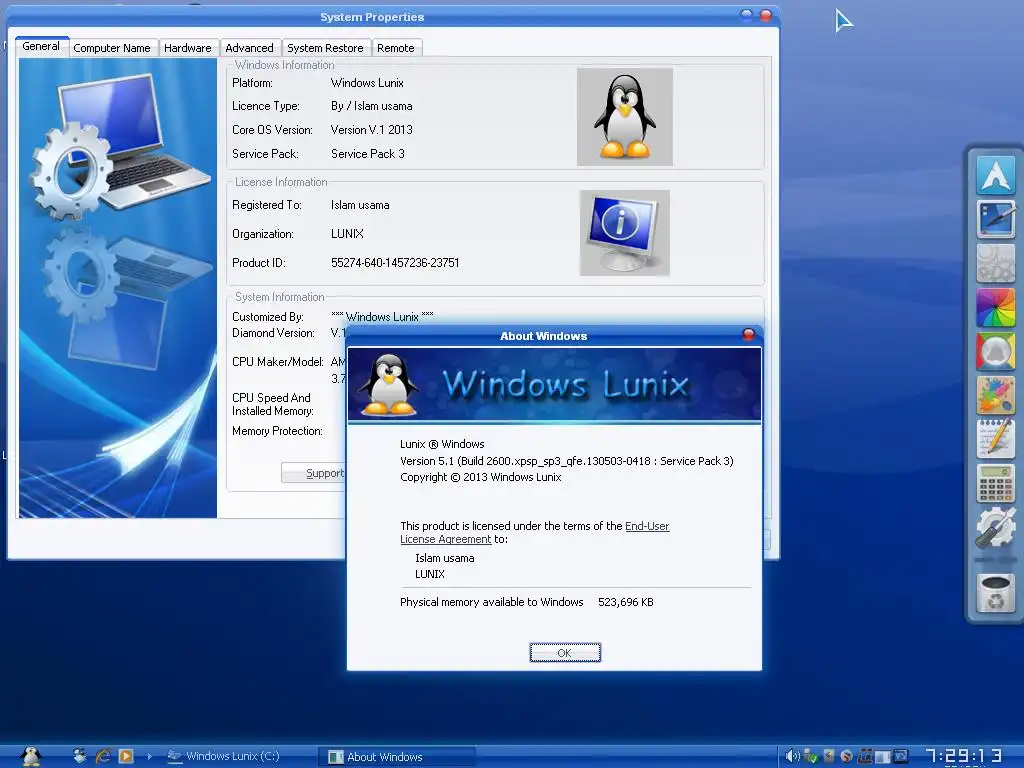This screenshot has height=768, width=1024.
Task: Click the Support button in System Properties
Action: (x=313, y=473)
